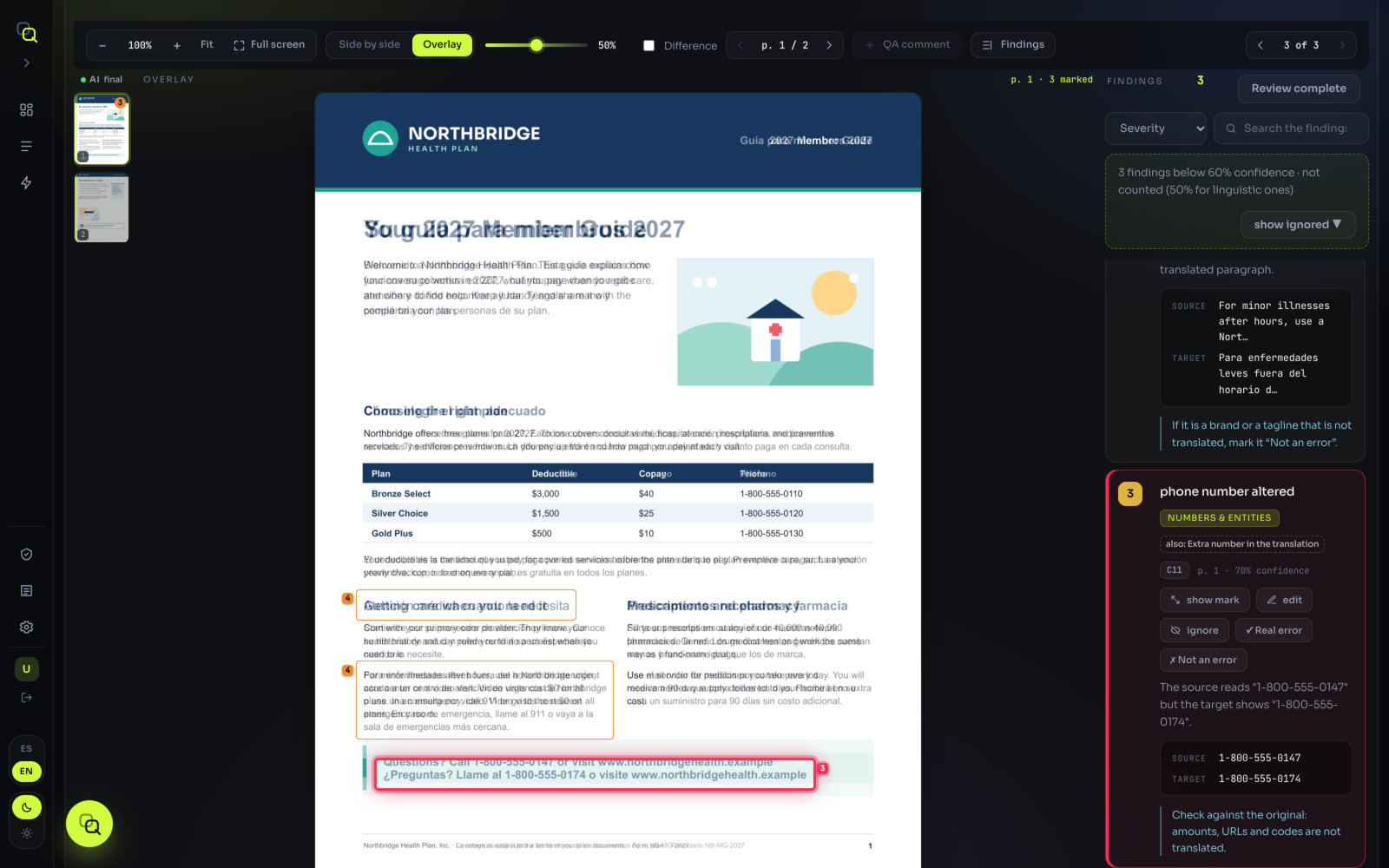Click the round floating search-chat button
1389x868 pixels.
pos(89,824)
